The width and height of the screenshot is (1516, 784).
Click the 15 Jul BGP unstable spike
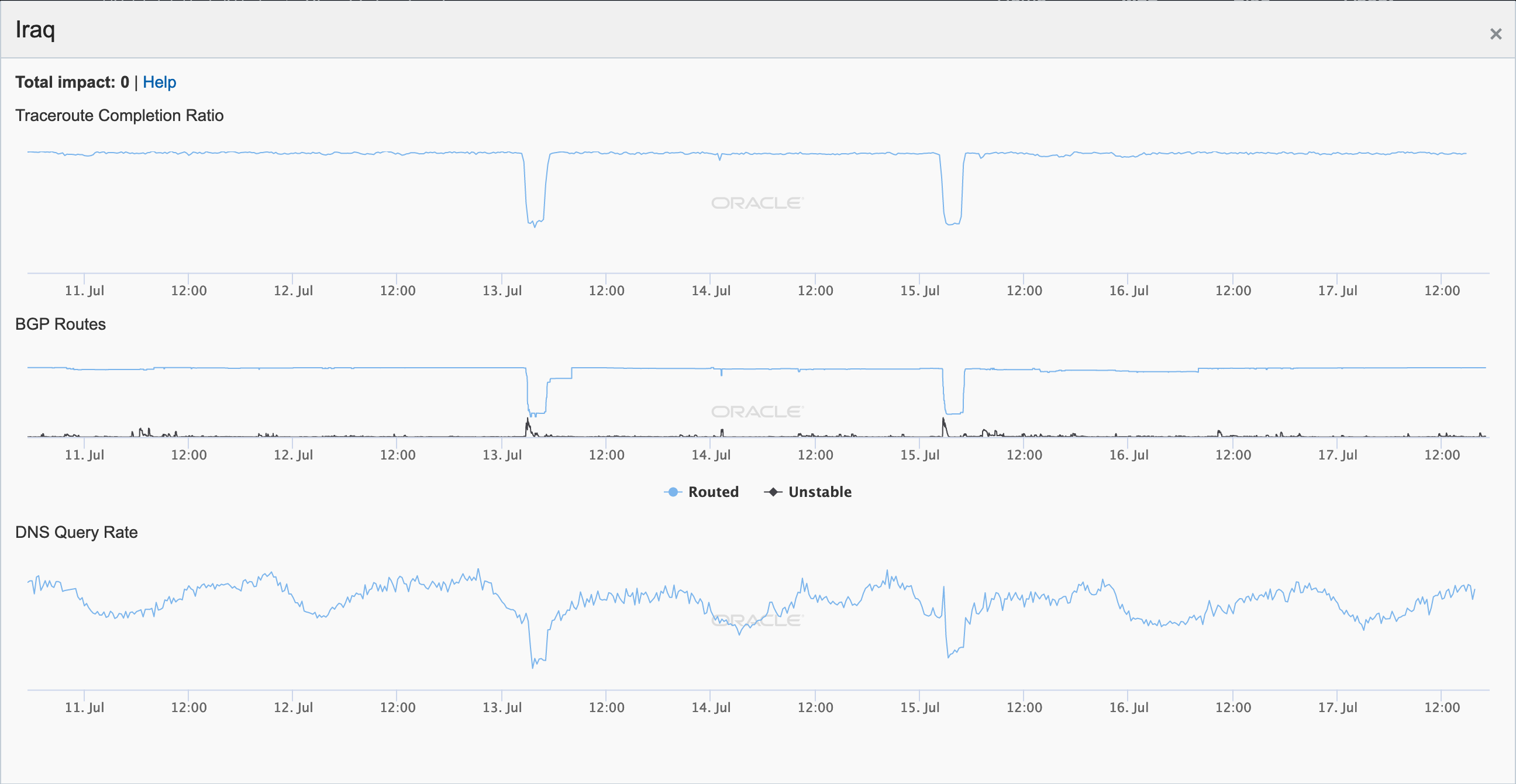944,422
